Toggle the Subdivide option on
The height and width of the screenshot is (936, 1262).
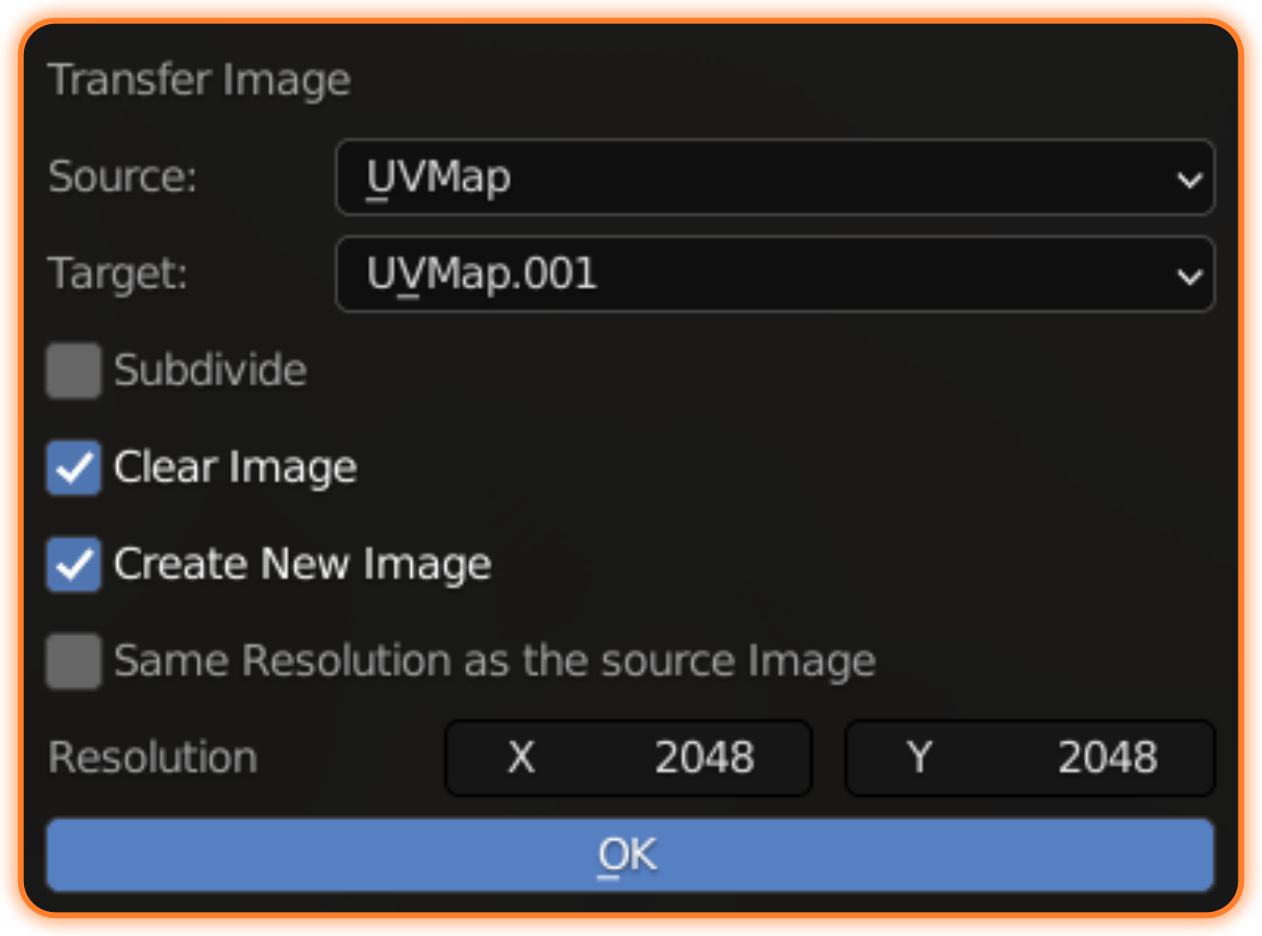pos(72,369)
